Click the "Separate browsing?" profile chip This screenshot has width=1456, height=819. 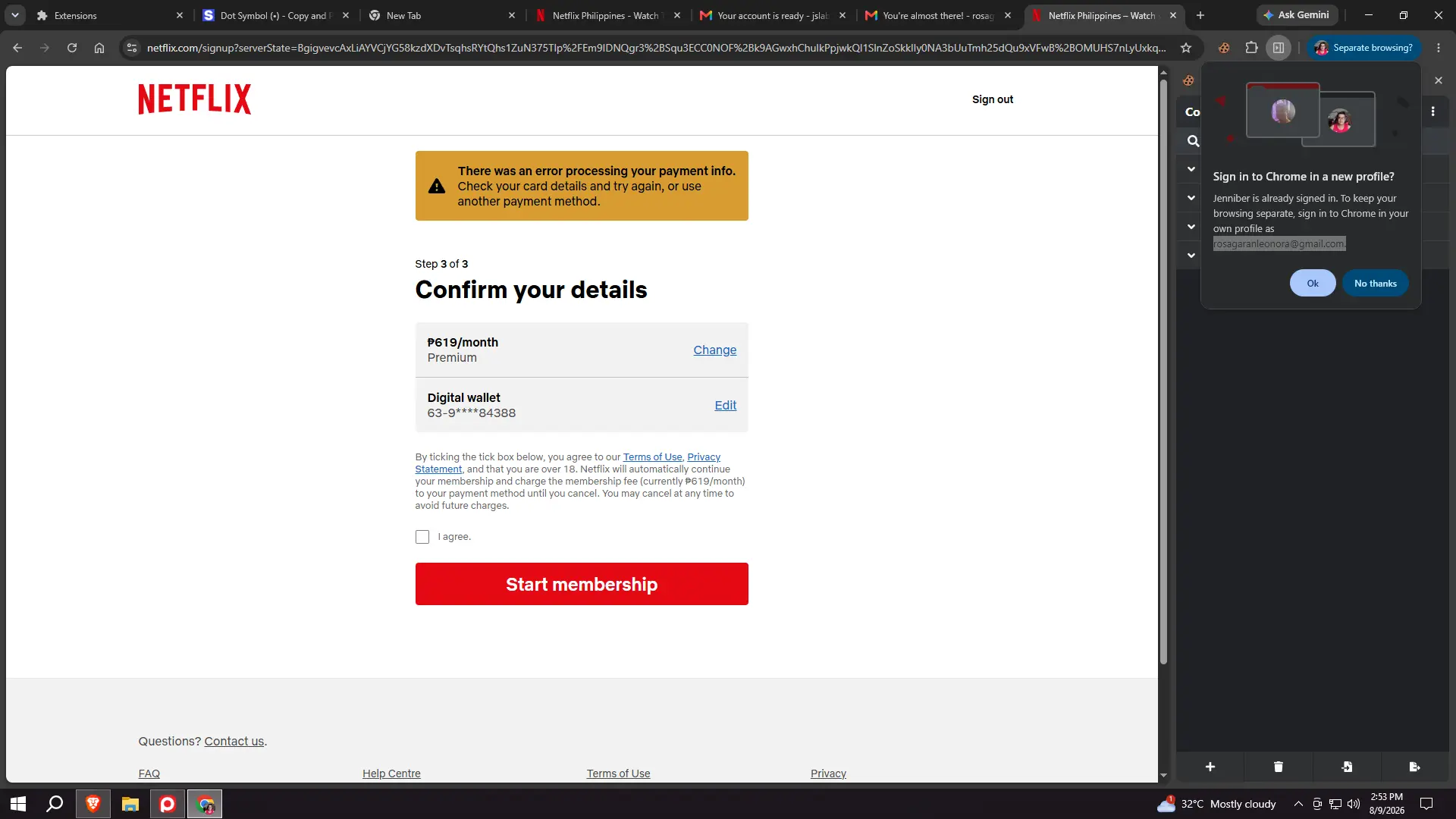coord(1363,48)
